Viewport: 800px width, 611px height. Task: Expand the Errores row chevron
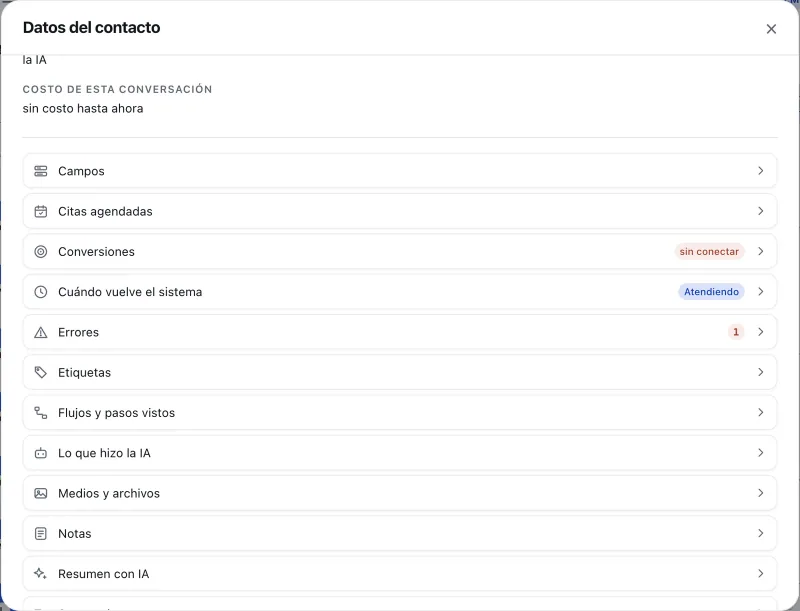(760, 332)
